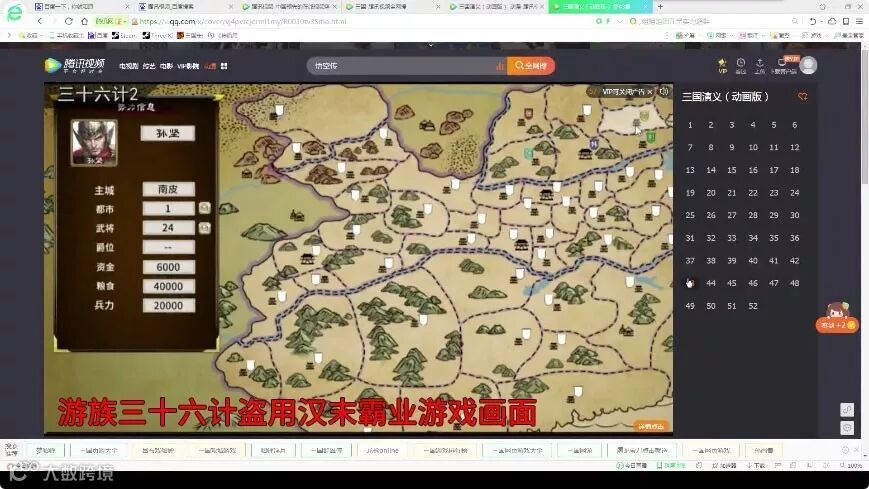Image resolution: width=869 pixels, height=489 pixels.
Task: Play episode 27 from the episode list
Action: coord(732,215)
